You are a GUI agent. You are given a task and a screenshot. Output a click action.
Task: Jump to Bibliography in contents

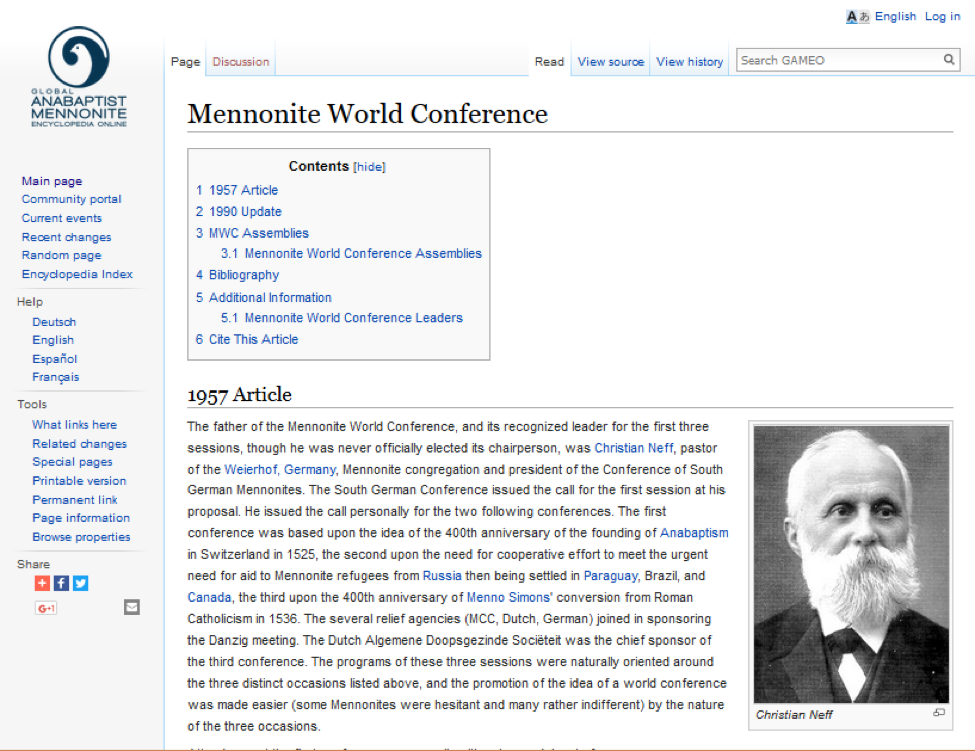point(244,275)
